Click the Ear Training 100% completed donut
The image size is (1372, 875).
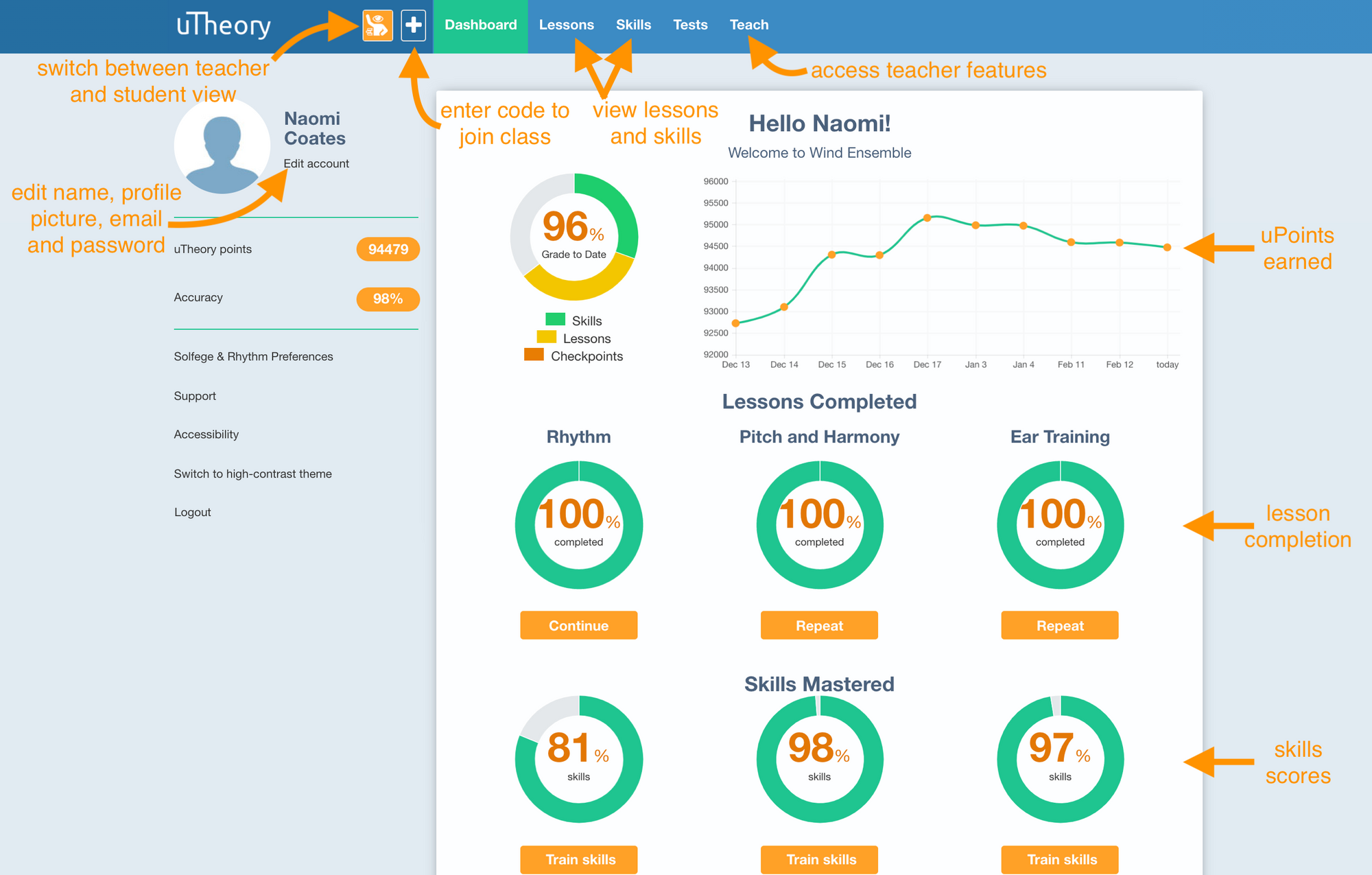tap(1060, 525)
